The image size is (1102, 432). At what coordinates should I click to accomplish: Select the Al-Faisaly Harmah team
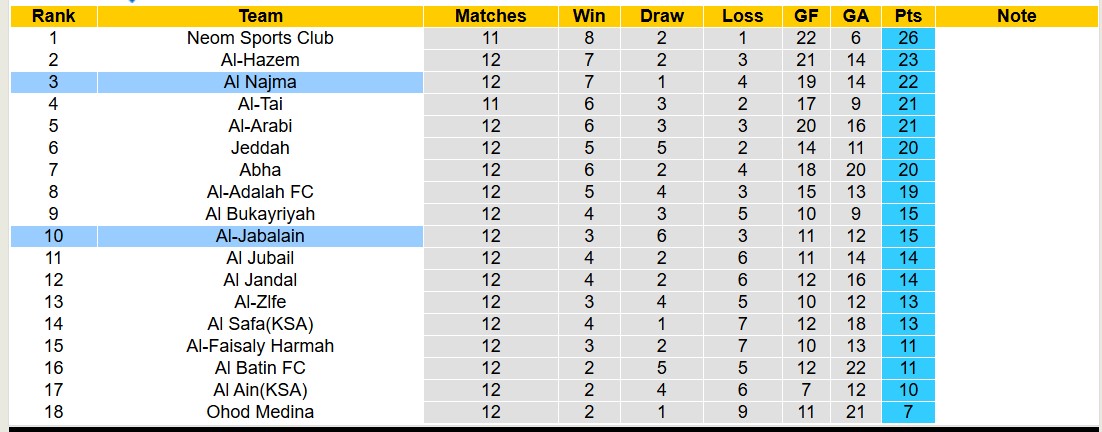pyautogui.click(x=260, y=346)
